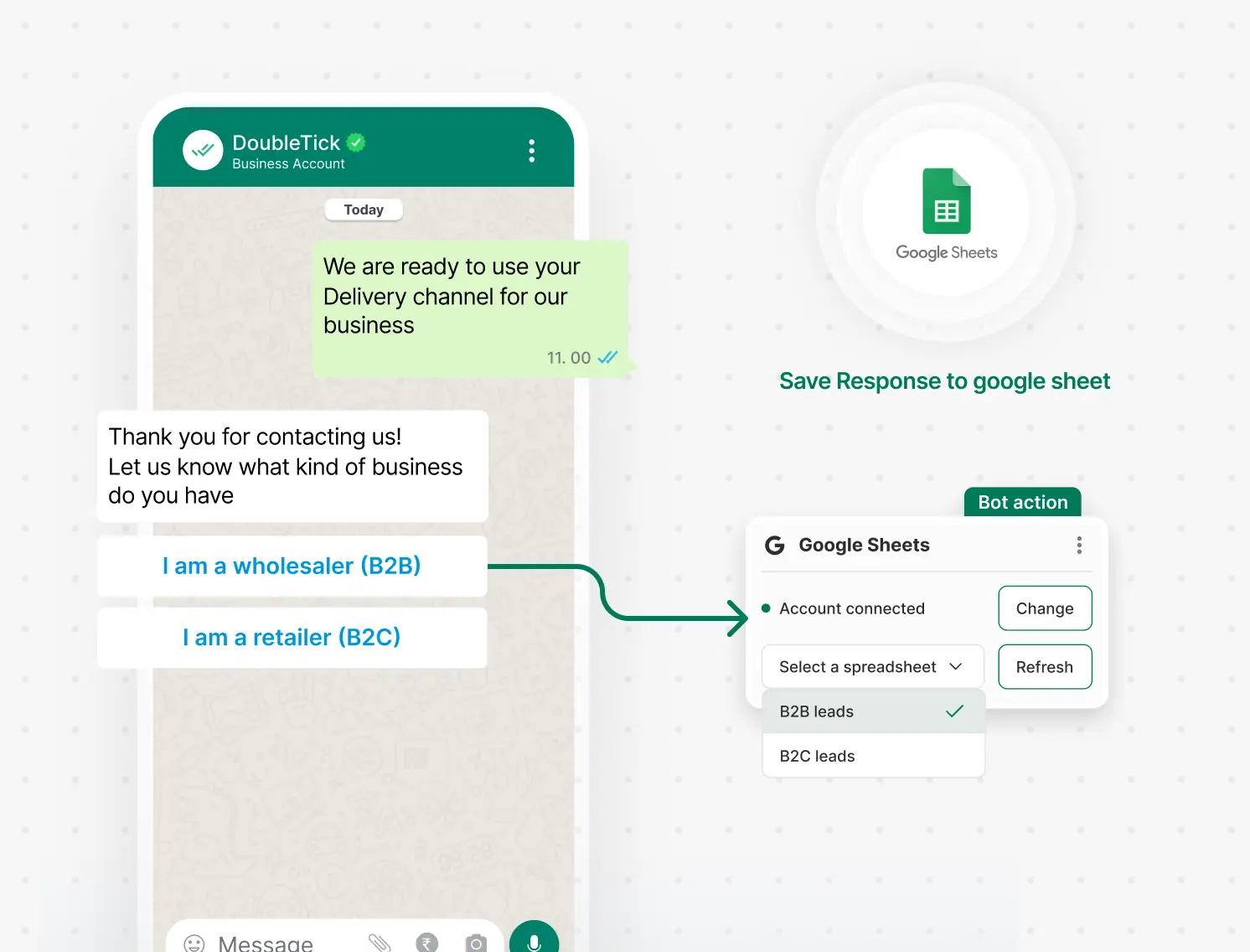Click the Change button for connected account
Viewport: 1250px width, 952px height.
pyautogui.click(x=1045, y=608)
